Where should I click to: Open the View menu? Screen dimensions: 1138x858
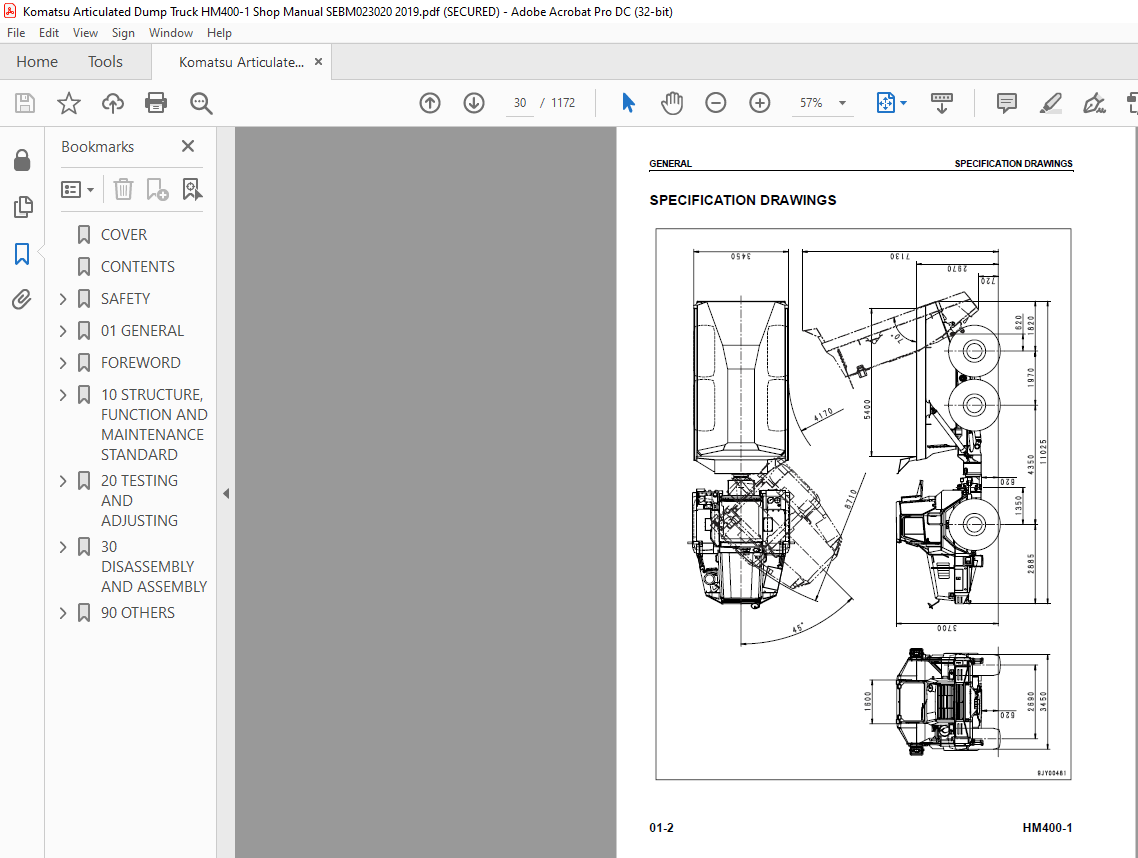[85, 33]
